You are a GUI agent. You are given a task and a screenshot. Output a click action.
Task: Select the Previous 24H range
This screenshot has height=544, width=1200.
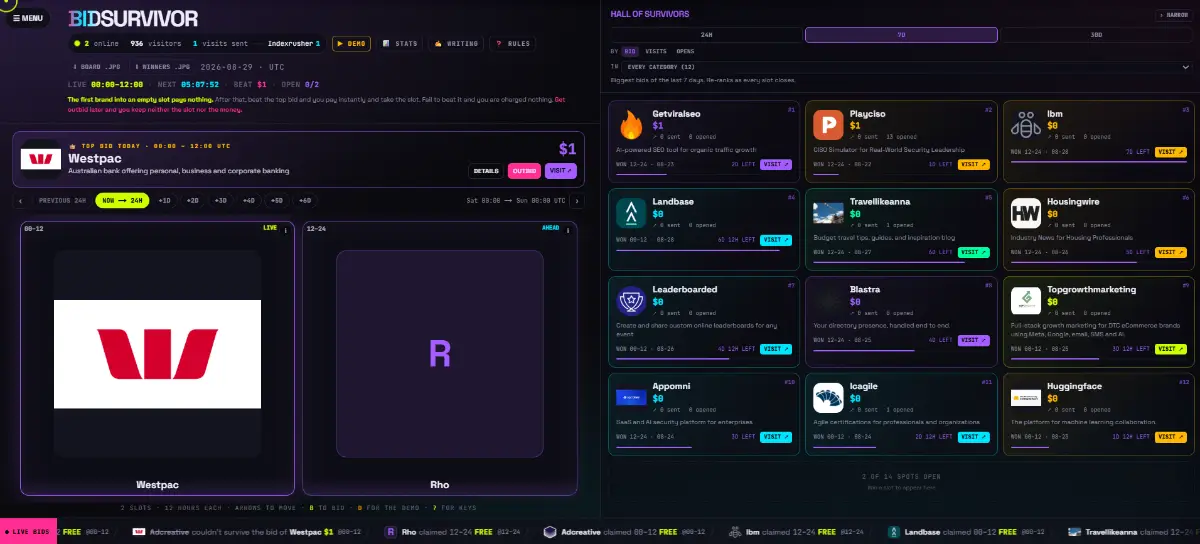[x=61, y=200]
